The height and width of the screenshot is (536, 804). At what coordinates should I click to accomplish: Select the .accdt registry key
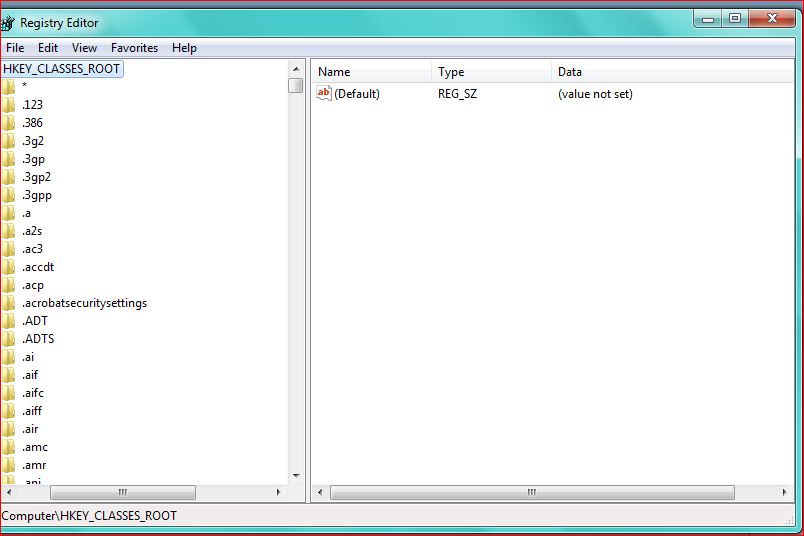38,267
